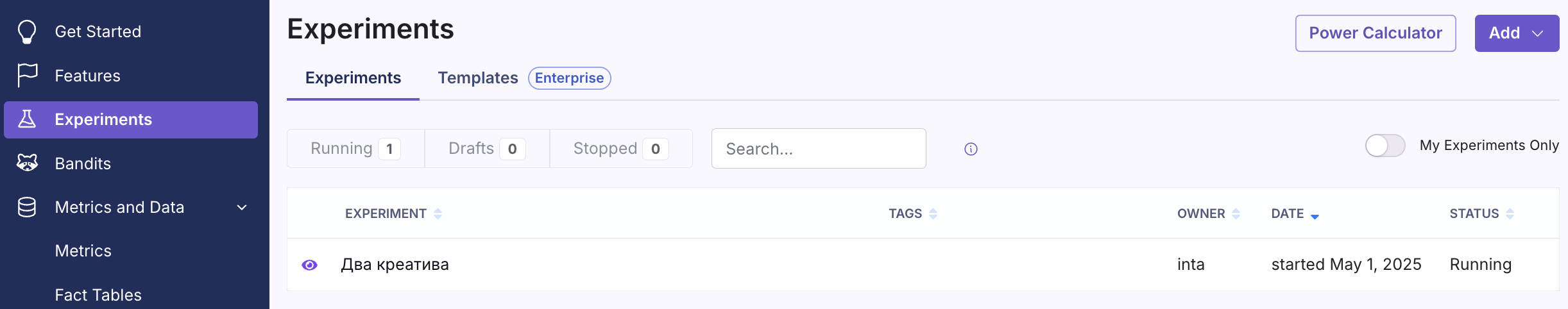Open the Add dropdown button
This screenshot has width=1568, height=309.
click(x=1516, y=33)
